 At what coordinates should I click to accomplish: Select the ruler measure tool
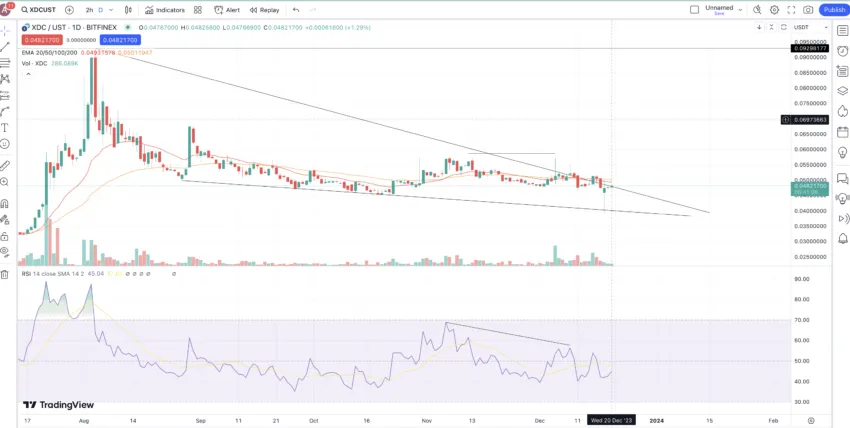tap(5, 165)
